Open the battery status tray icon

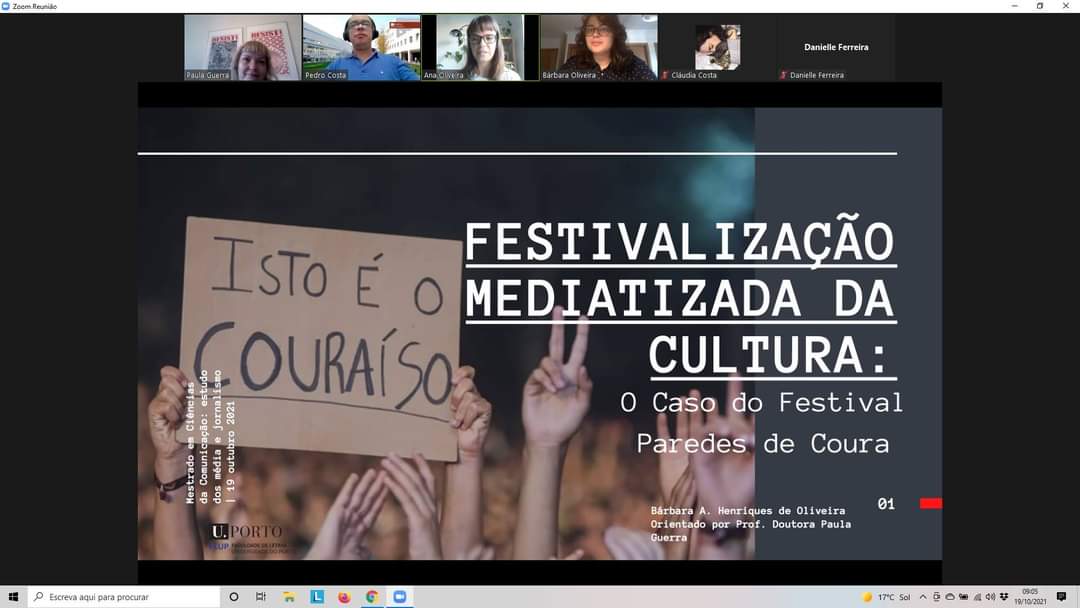pyautogui.click(x=963, y=597)
